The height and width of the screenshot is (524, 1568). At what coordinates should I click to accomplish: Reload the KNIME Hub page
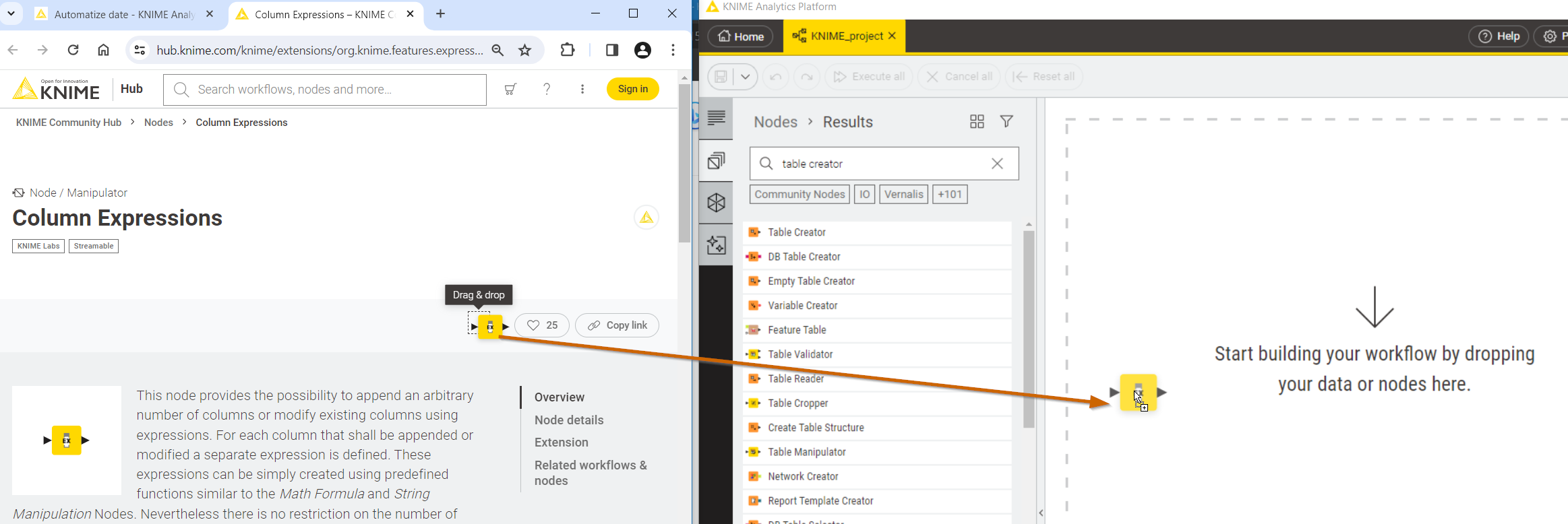73,50
